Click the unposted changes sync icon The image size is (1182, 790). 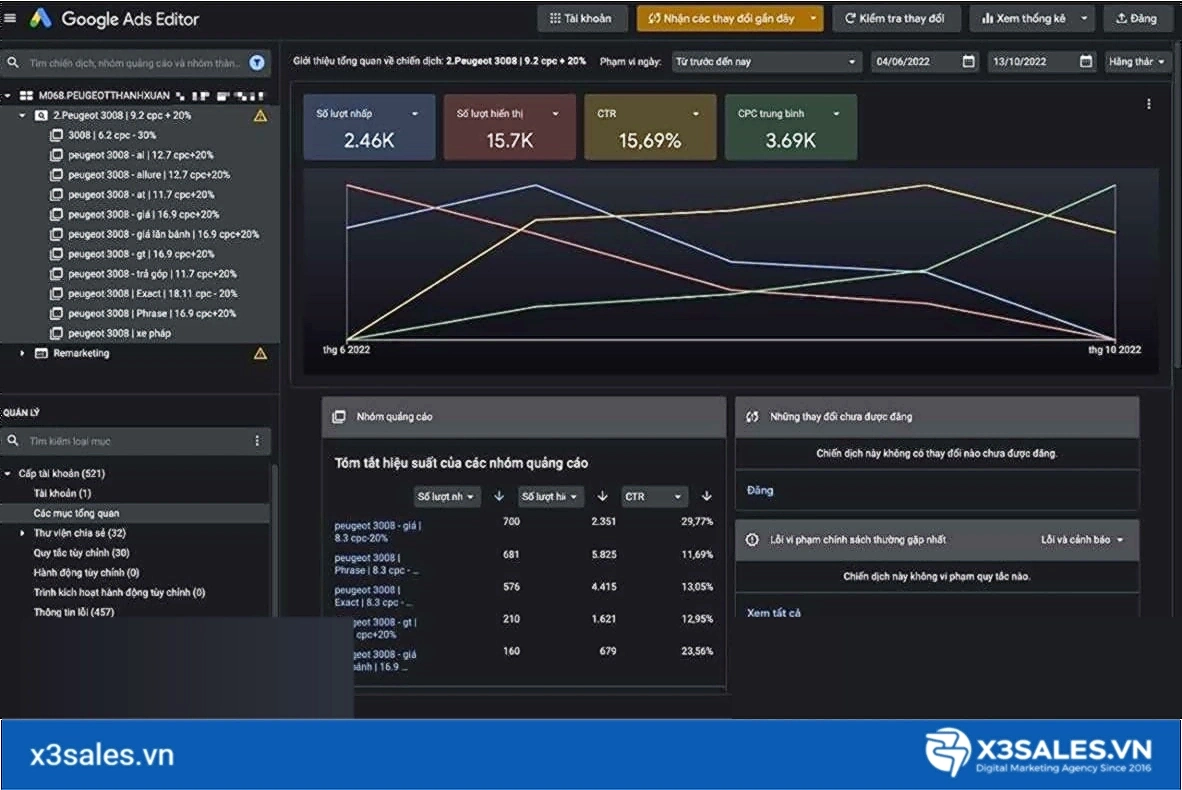pos(752,416)
